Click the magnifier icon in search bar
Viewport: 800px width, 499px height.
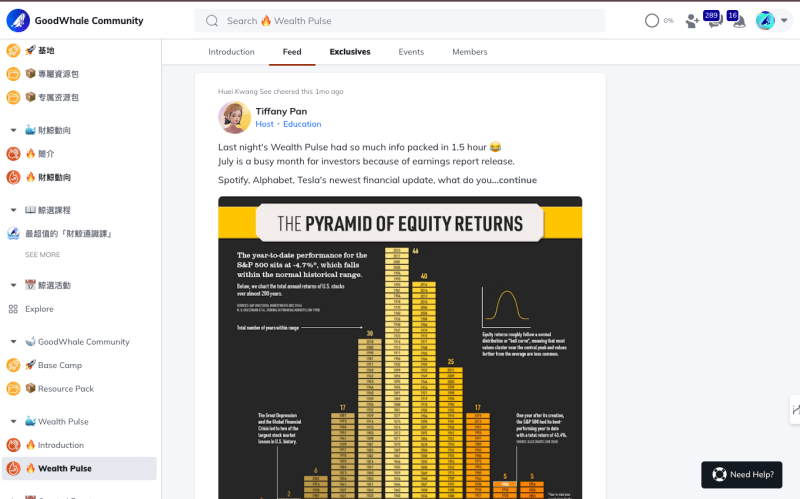(x=212, y=21)
